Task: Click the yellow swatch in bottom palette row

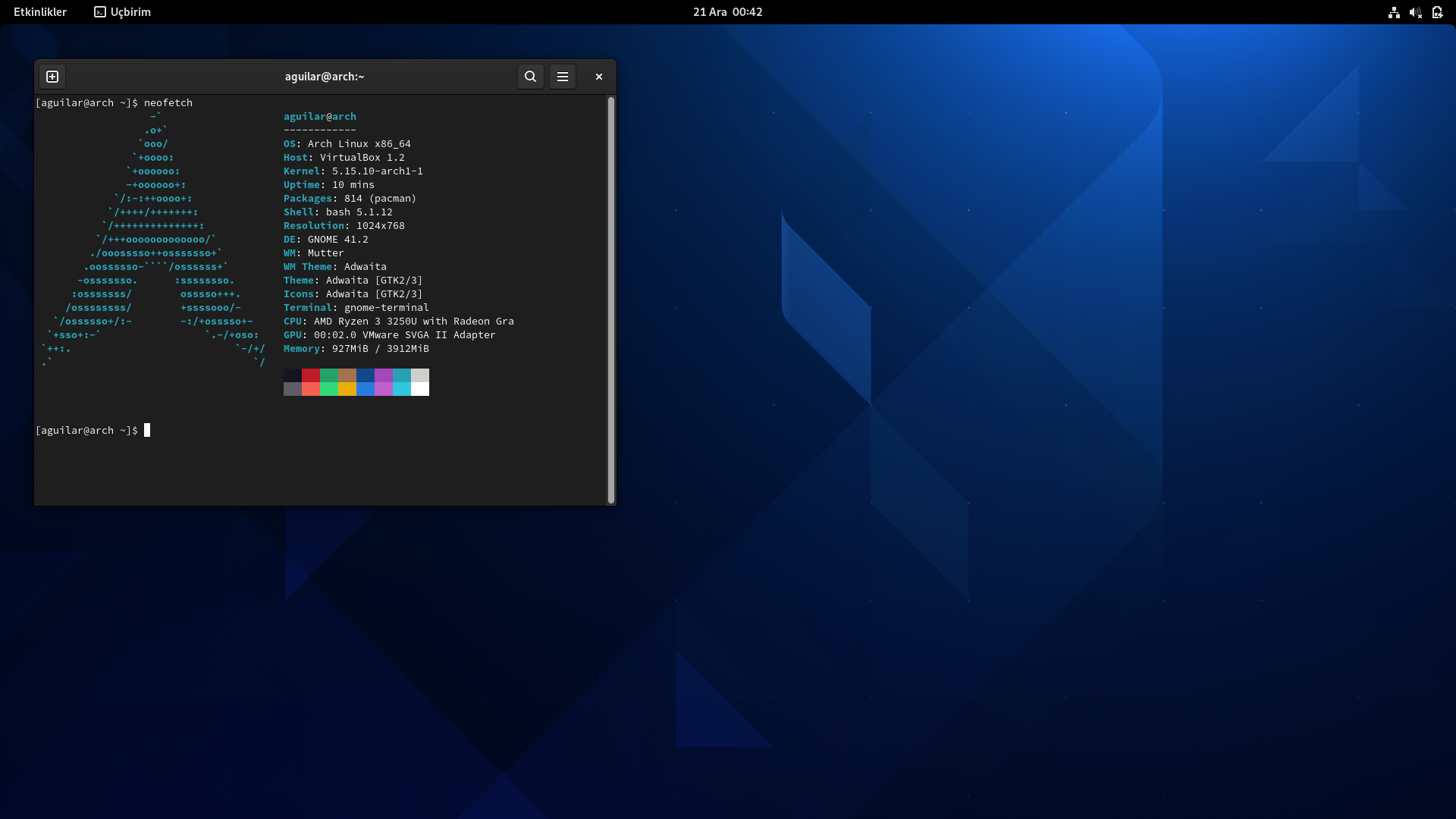Action: pyautogui.click(x=347, y=389)
